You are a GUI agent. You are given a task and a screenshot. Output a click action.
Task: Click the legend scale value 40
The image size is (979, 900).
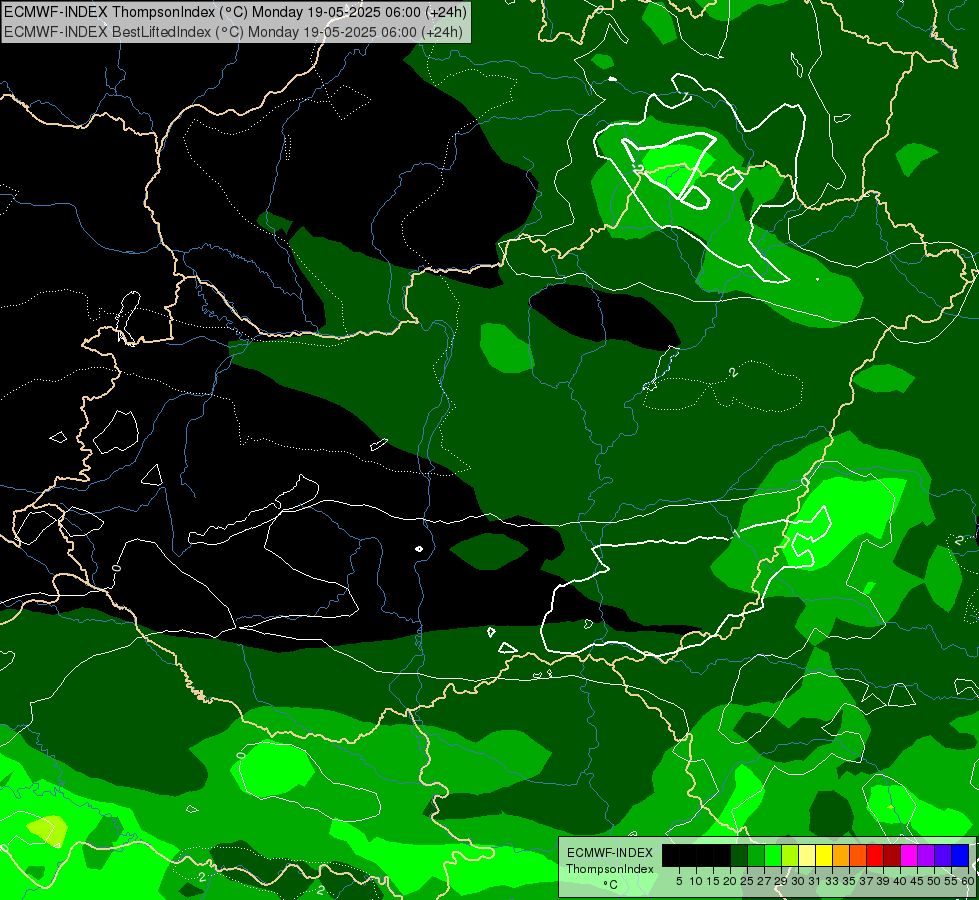tap(900, 881)
